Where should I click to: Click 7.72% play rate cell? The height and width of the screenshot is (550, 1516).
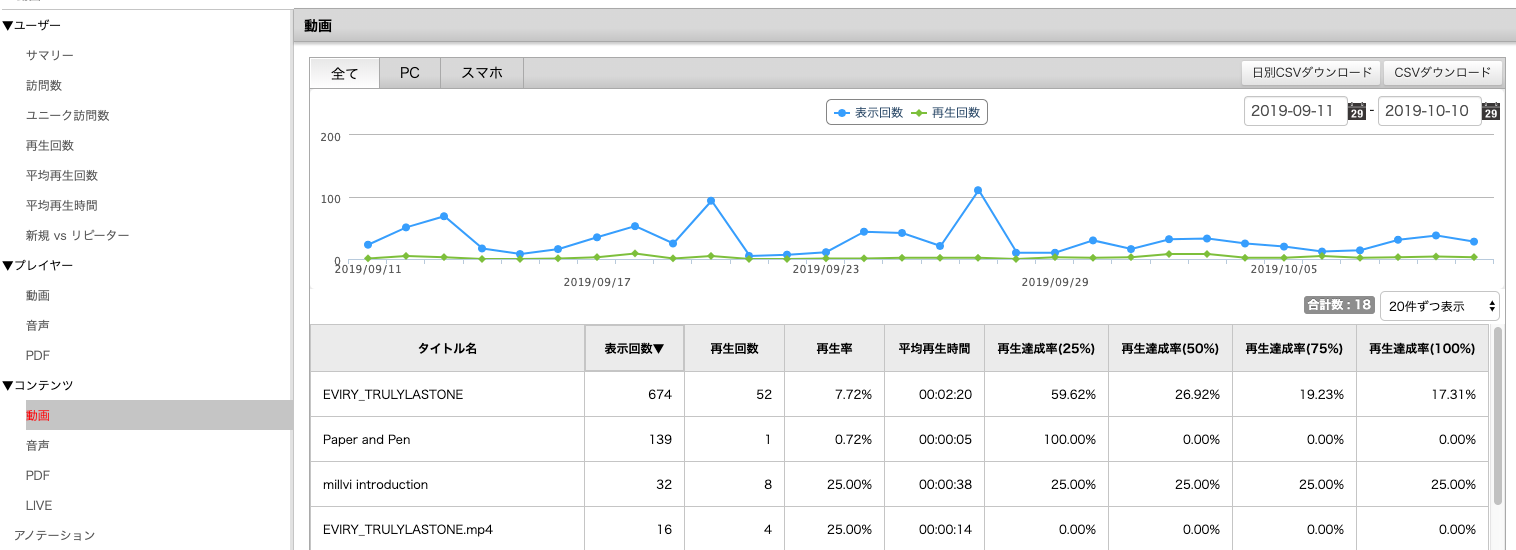[x=834, y=394]
